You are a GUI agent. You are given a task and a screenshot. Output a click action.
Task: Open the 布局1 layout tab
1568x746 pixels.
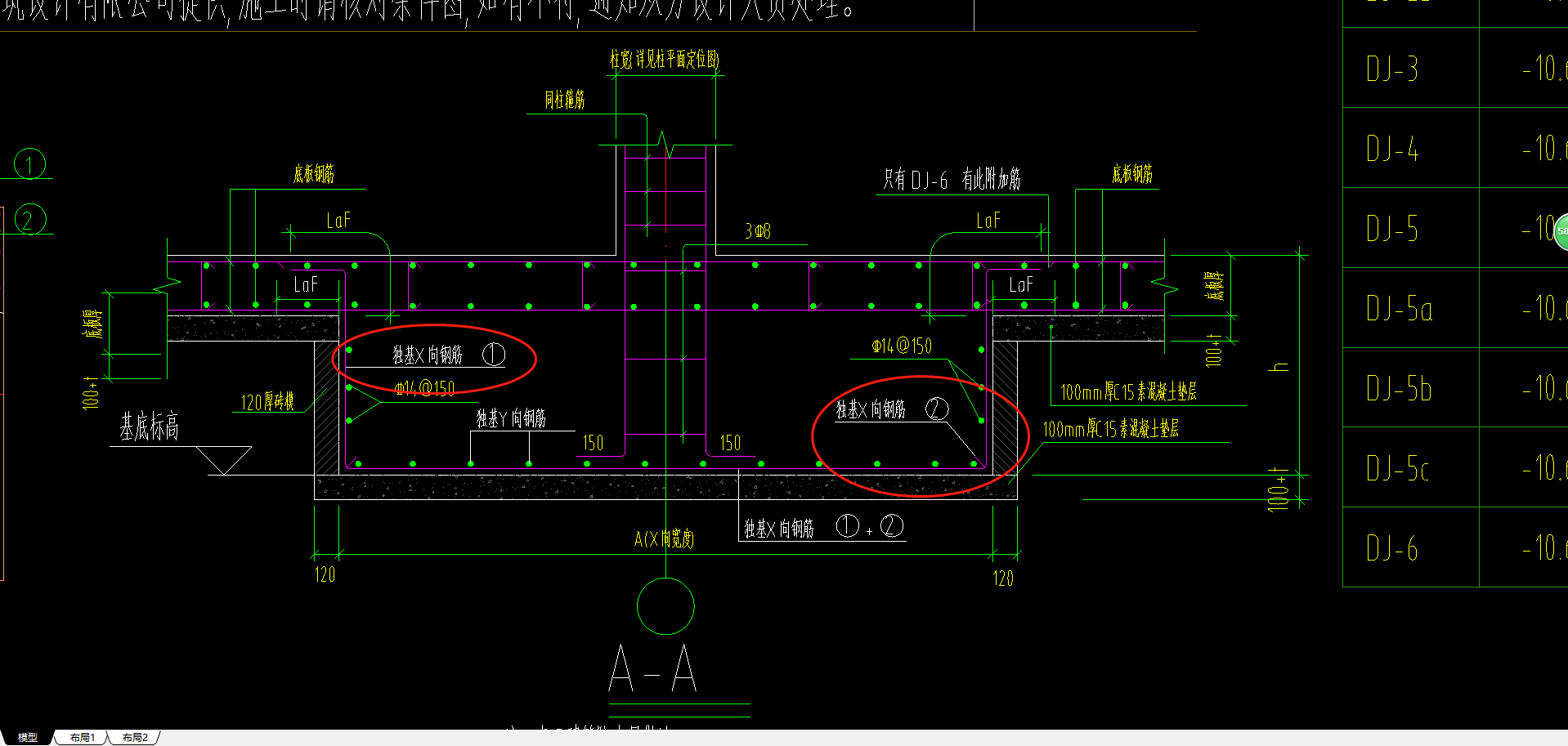click(x=82, y=737)
